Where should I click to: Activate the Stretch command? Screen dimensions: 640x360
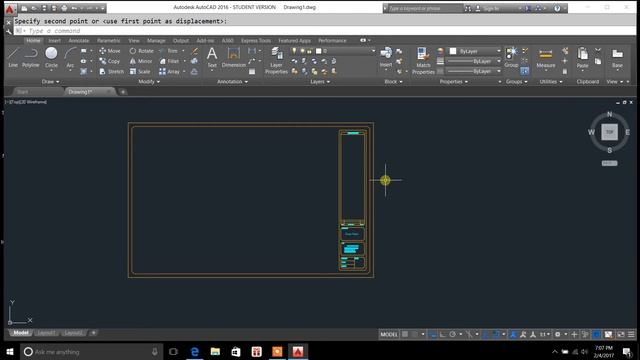111,71
